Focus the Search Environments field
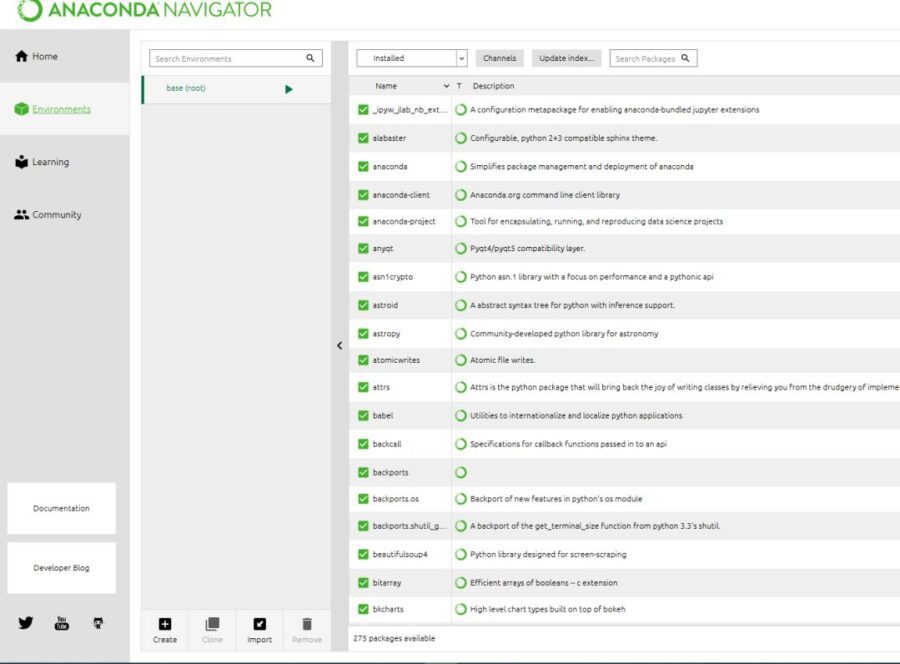Viewport: 900px width, 664px height. click(x=236, y=58)
